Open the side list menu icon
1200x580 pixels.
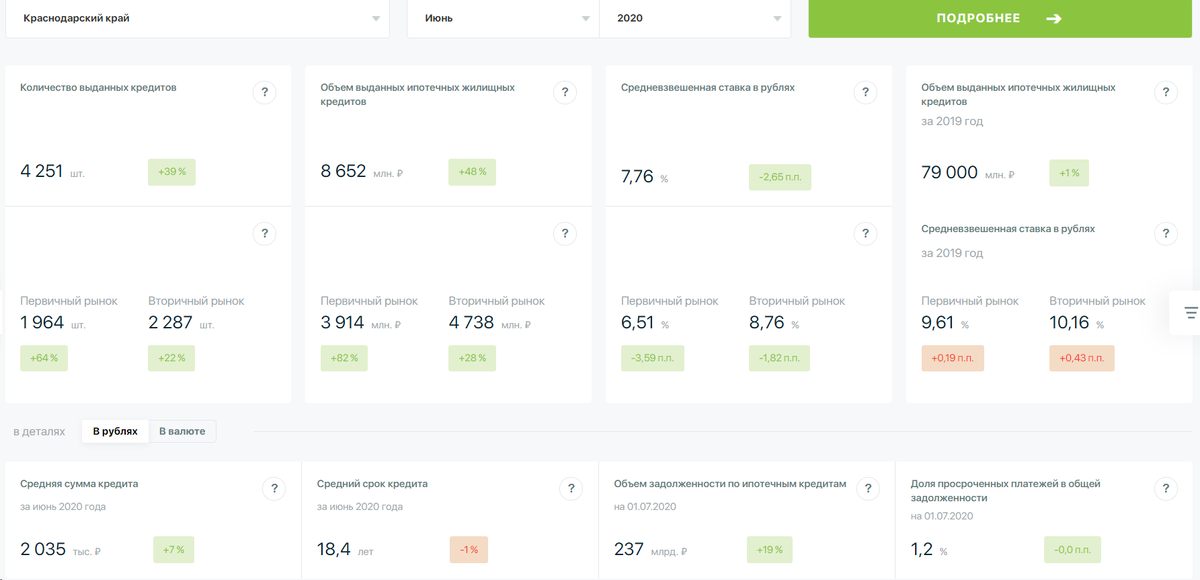(1190, 313)
